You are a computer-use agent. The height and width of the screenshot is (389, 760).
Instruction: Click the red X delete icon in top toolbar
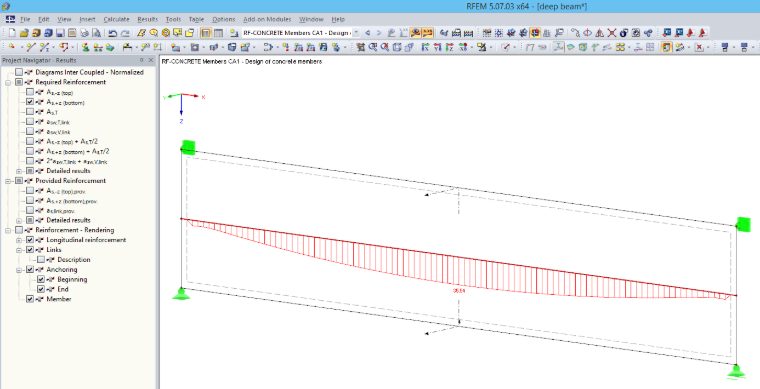[x=612, y=33]
